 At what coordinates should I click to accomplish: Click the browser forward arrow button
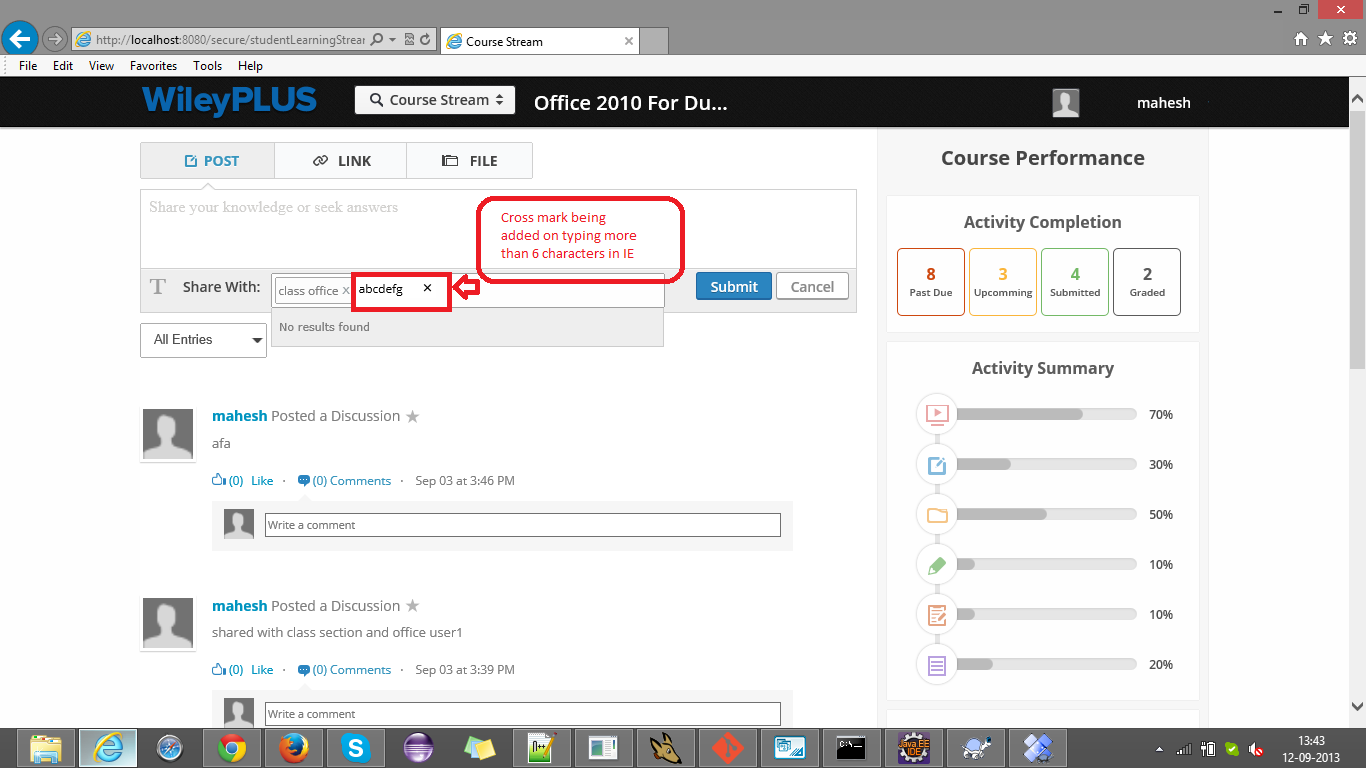tap(55, 40)
